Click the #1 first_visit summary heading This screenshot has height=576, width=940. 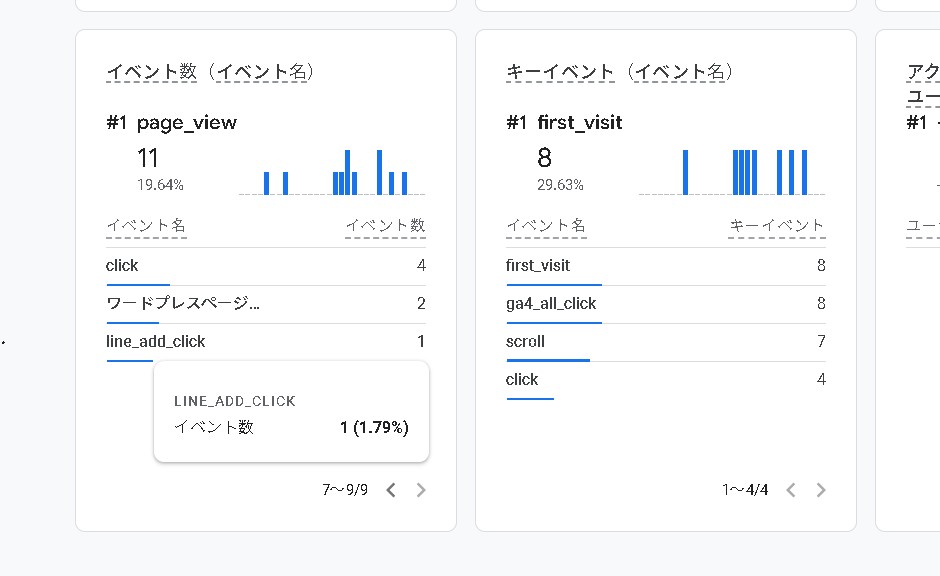(x=564, y=123)
